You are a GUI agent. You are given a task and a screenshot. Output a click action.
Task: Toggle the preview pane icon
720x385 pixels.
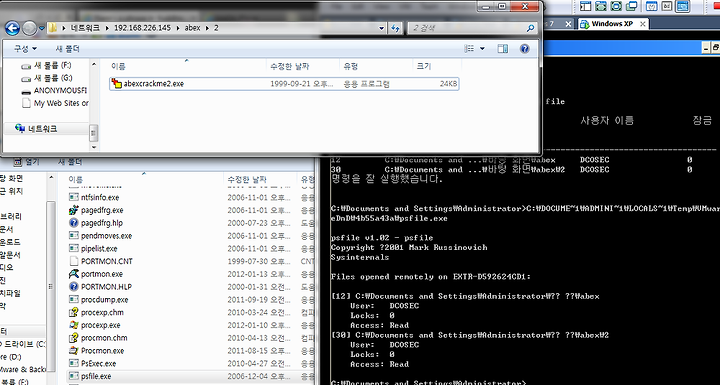[503, 49]
